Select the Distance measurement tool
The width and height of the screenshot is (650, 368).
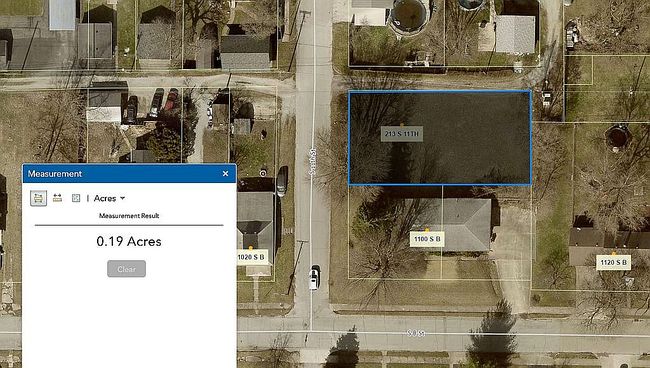pyautogui.click(x=57, y=198)
